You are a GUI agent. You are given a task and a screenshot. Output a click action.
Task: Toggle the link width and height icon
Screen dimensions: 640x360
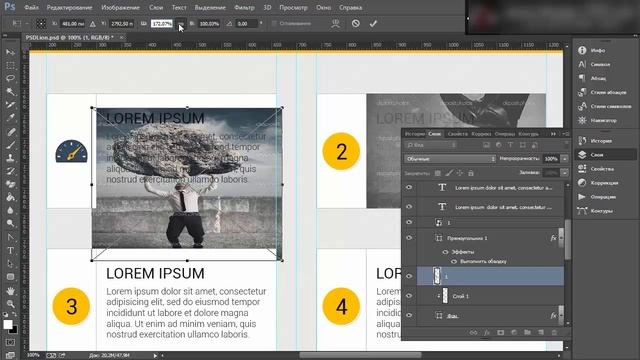[181, 24]
